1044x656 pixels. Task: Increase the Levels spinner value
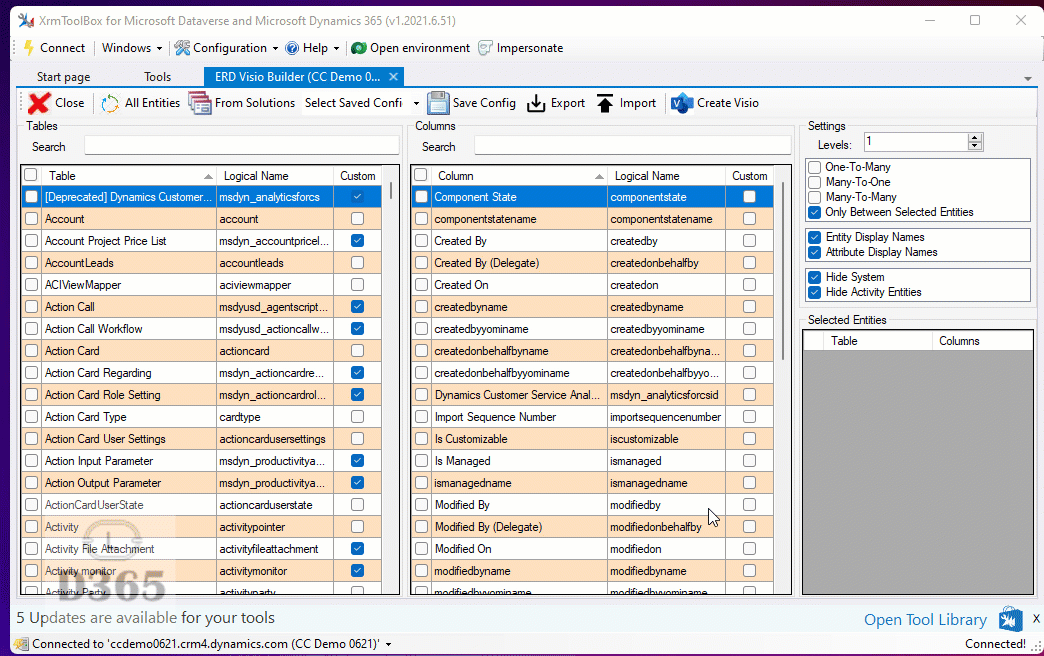pos(975,138)
